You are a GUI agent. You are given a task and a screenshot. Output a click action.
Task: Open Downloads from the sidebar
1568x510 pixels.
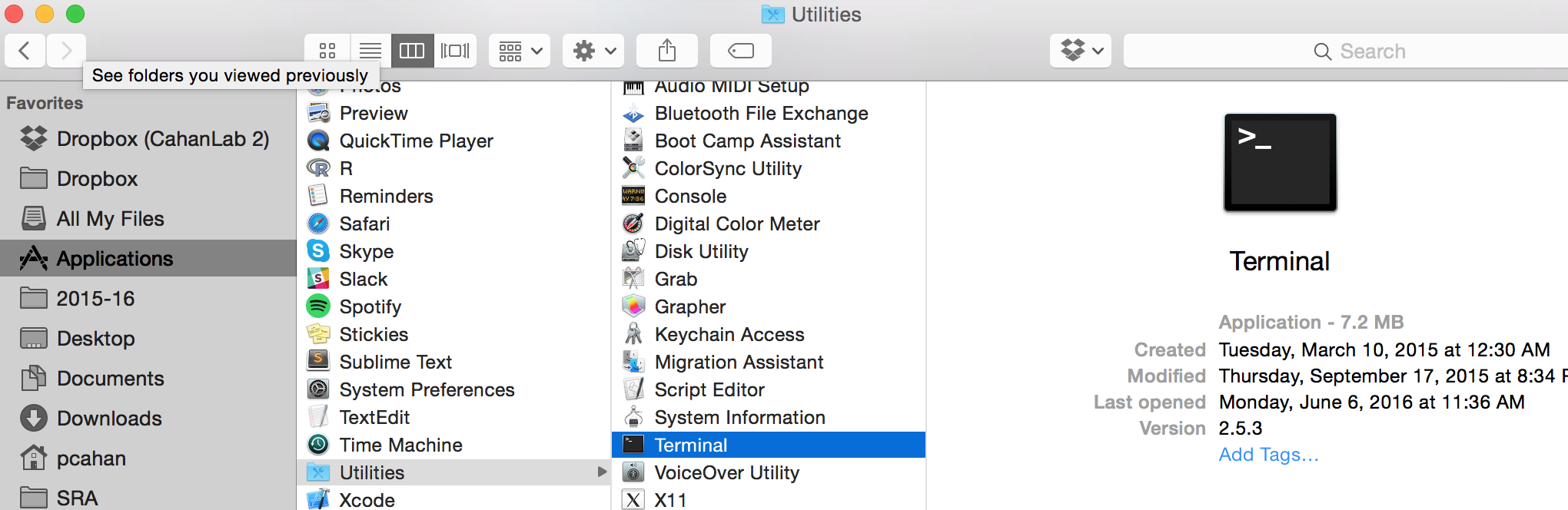pos(148,419)
